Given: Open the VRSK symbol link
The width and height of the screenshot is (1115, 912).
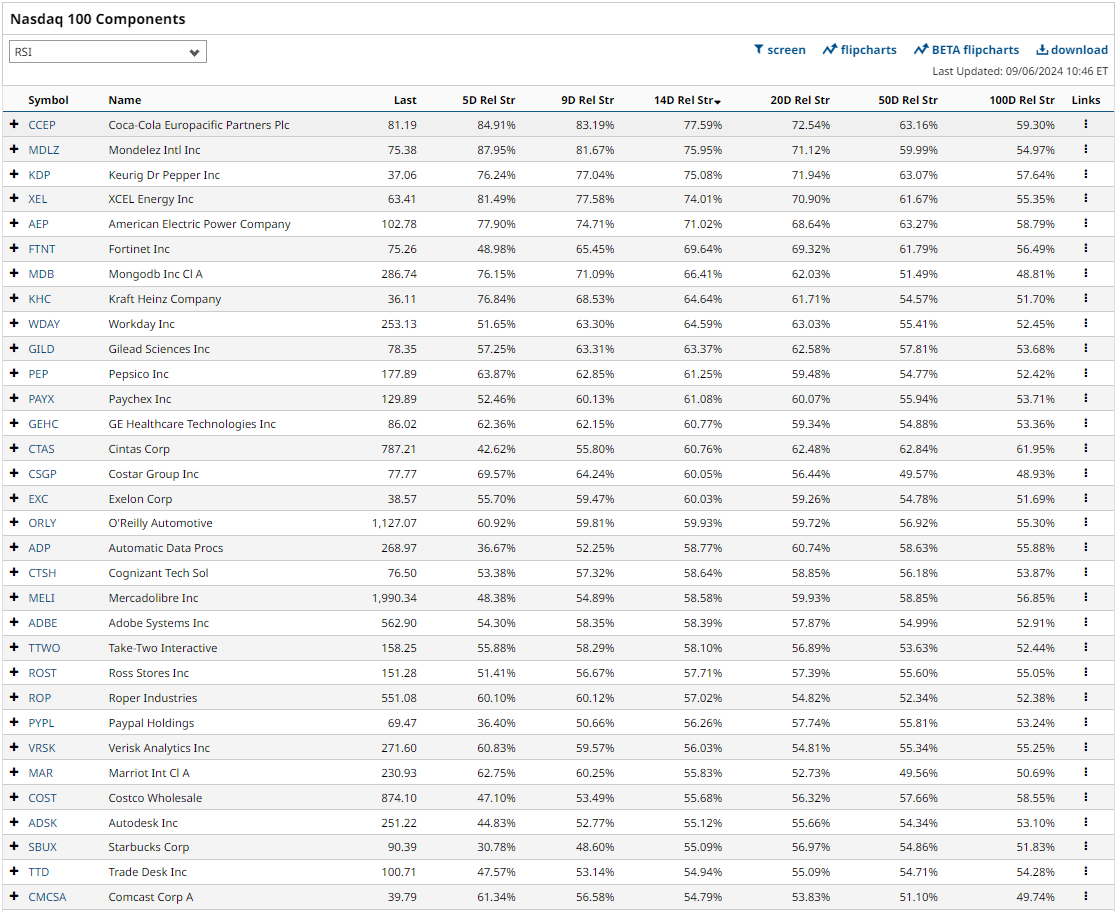Looking at the screenshot, I should [x=42, y=748].
